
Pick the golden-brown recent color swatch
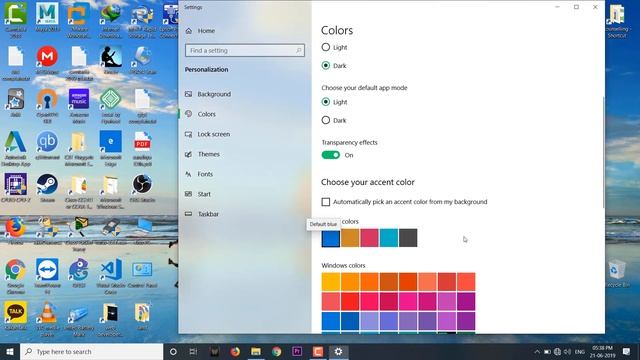tap(350, 238)
